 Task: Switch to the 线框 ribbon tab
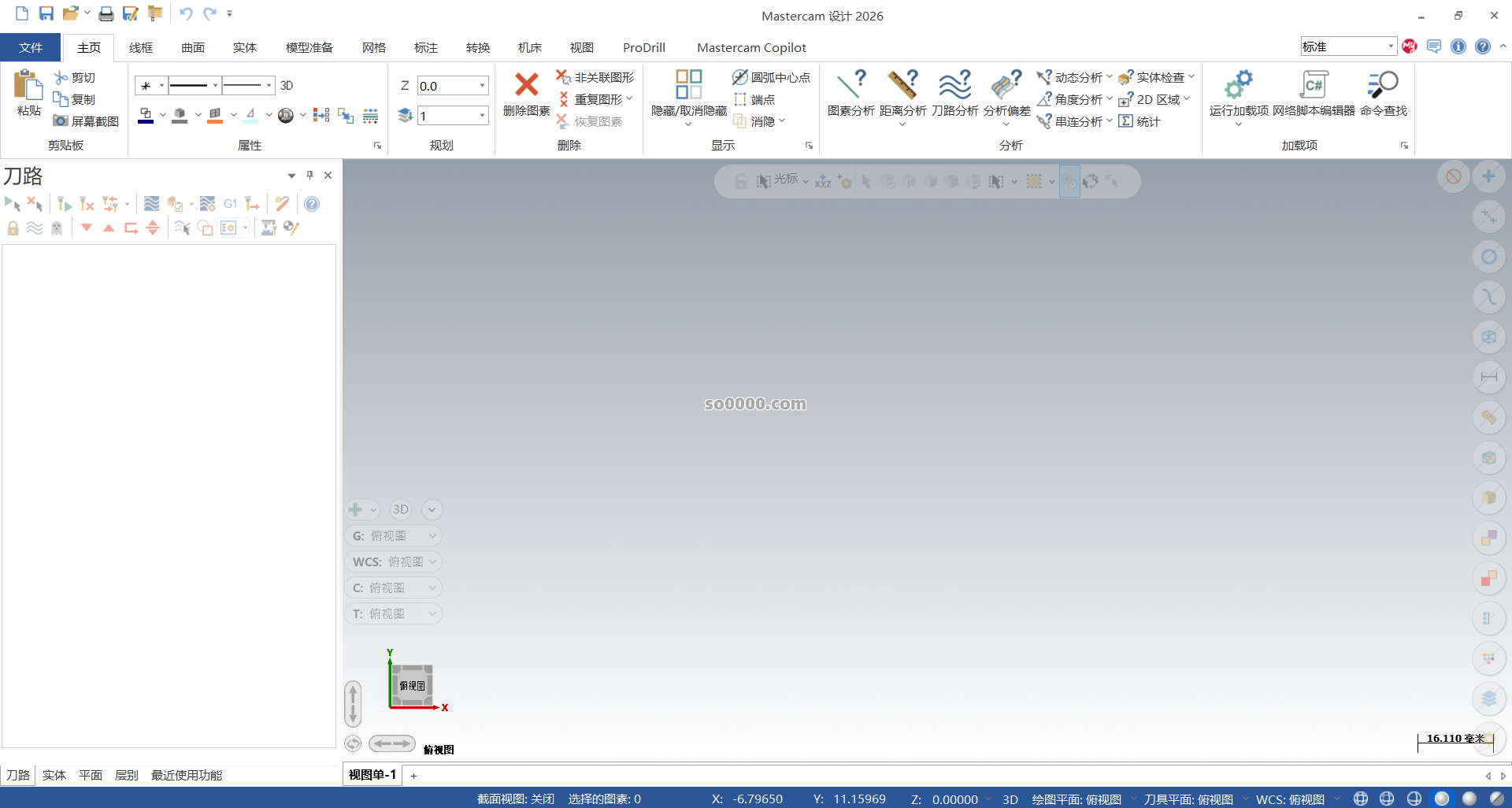(x=140, y=47)
